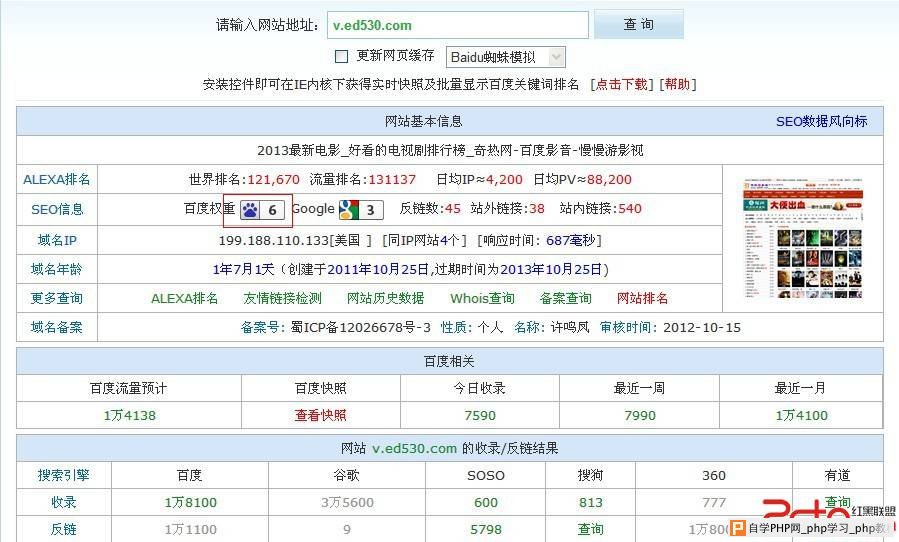Click the 域名年龄 row label
The image size is (899, 542).
[57, 269]
